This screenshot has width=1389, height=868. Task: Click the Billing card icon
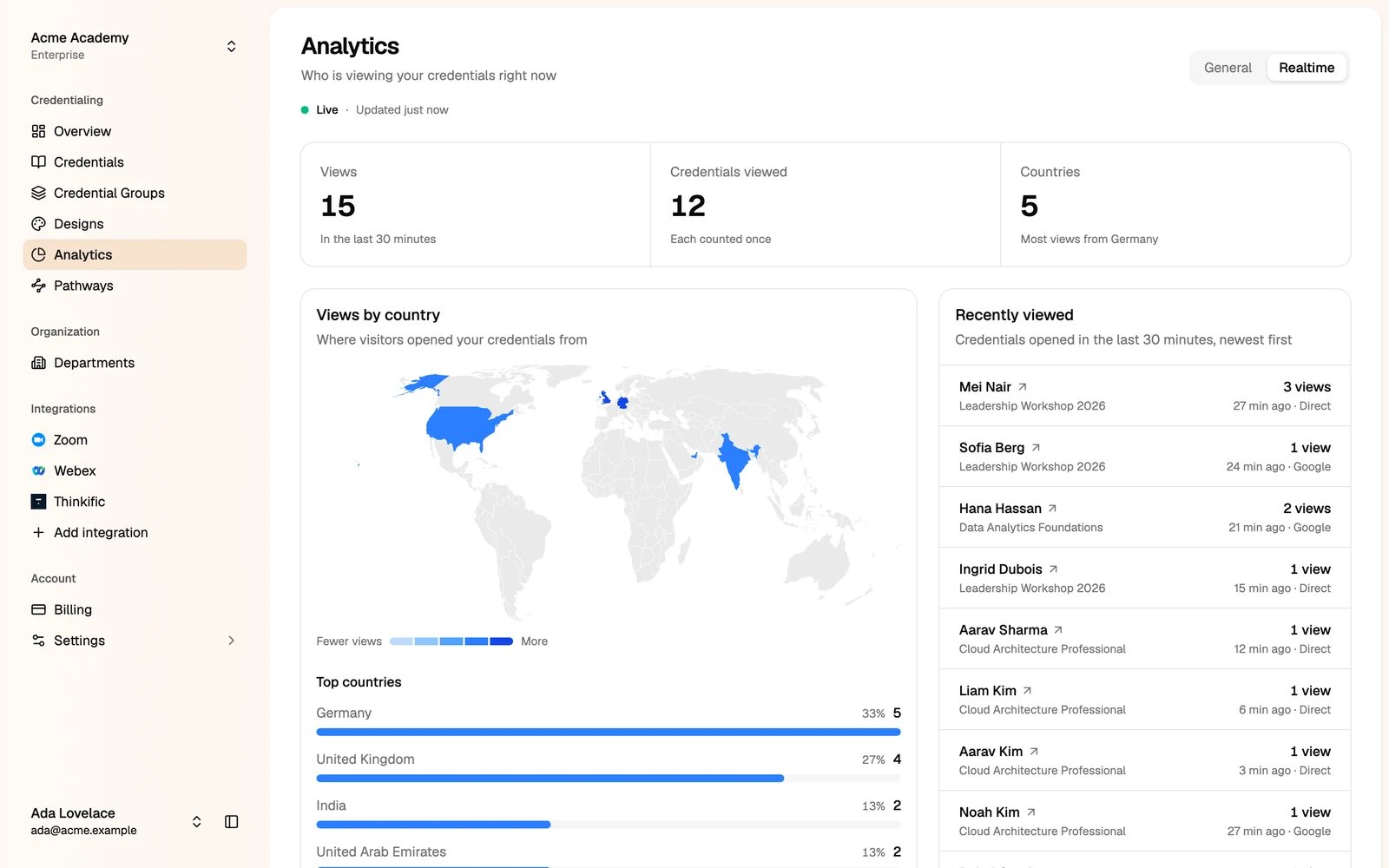[x=38, y=609]
